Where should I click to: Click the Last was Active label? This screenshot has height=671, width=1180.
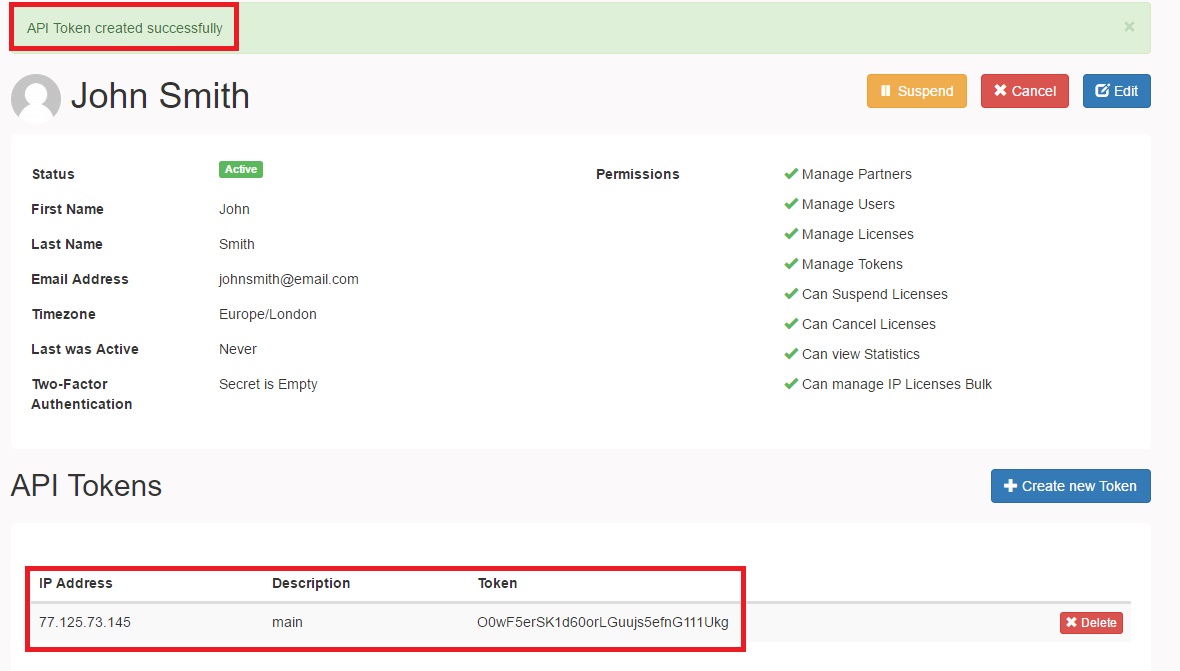tap(85, 349)
